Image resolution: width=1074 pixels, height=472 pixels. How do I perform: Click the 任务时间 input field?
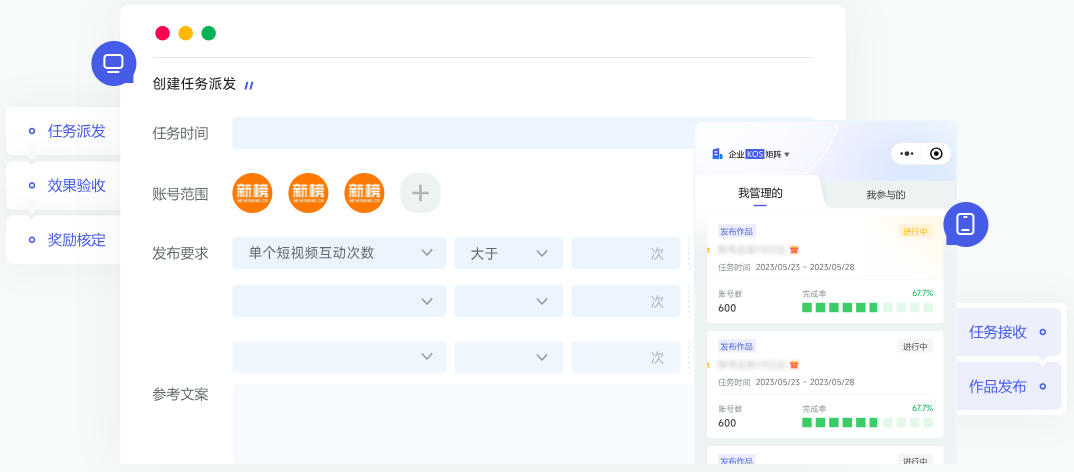click(462, 133)
